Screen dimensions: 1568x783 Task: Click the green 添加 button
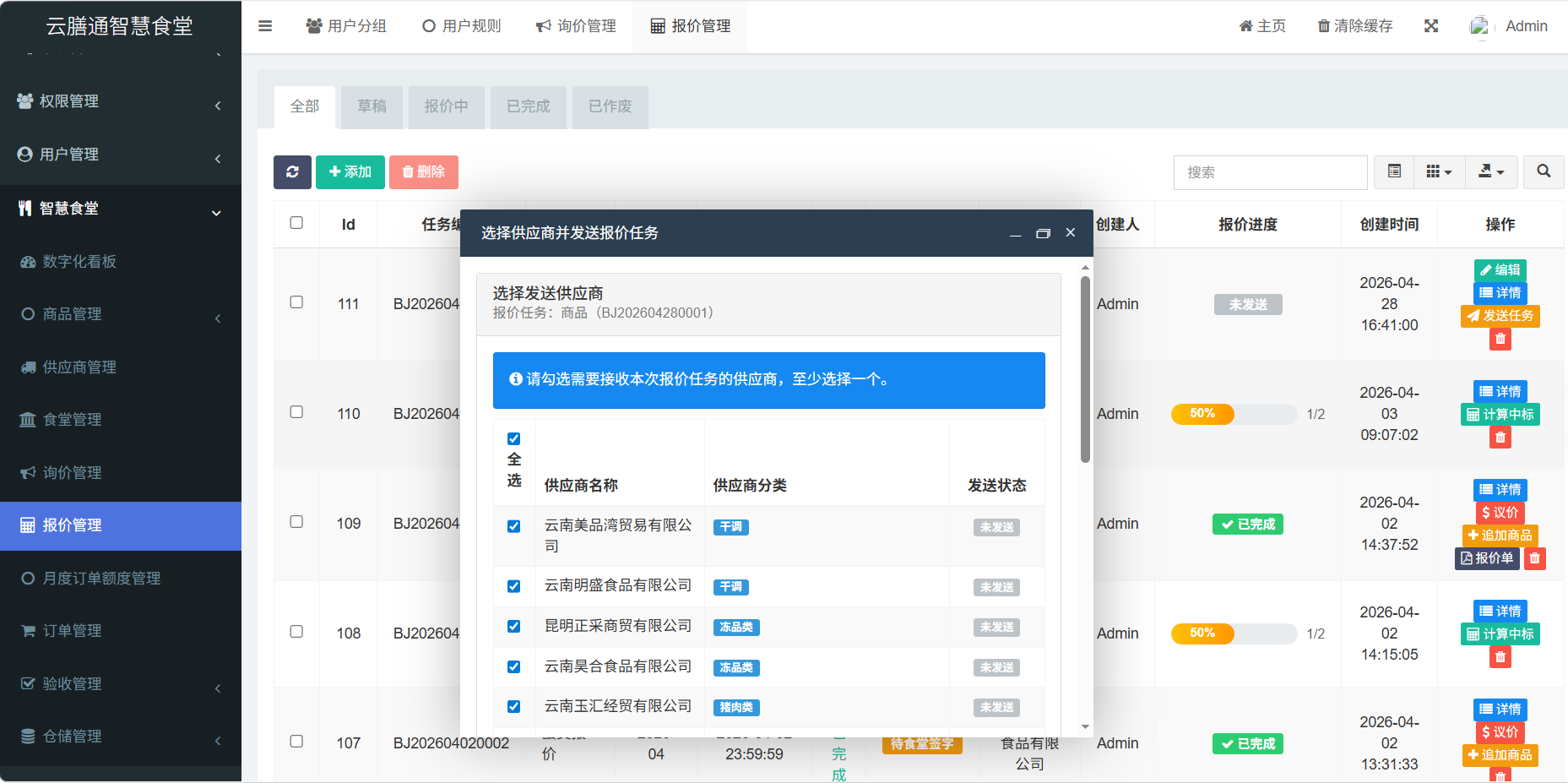[x=350, y=172]
